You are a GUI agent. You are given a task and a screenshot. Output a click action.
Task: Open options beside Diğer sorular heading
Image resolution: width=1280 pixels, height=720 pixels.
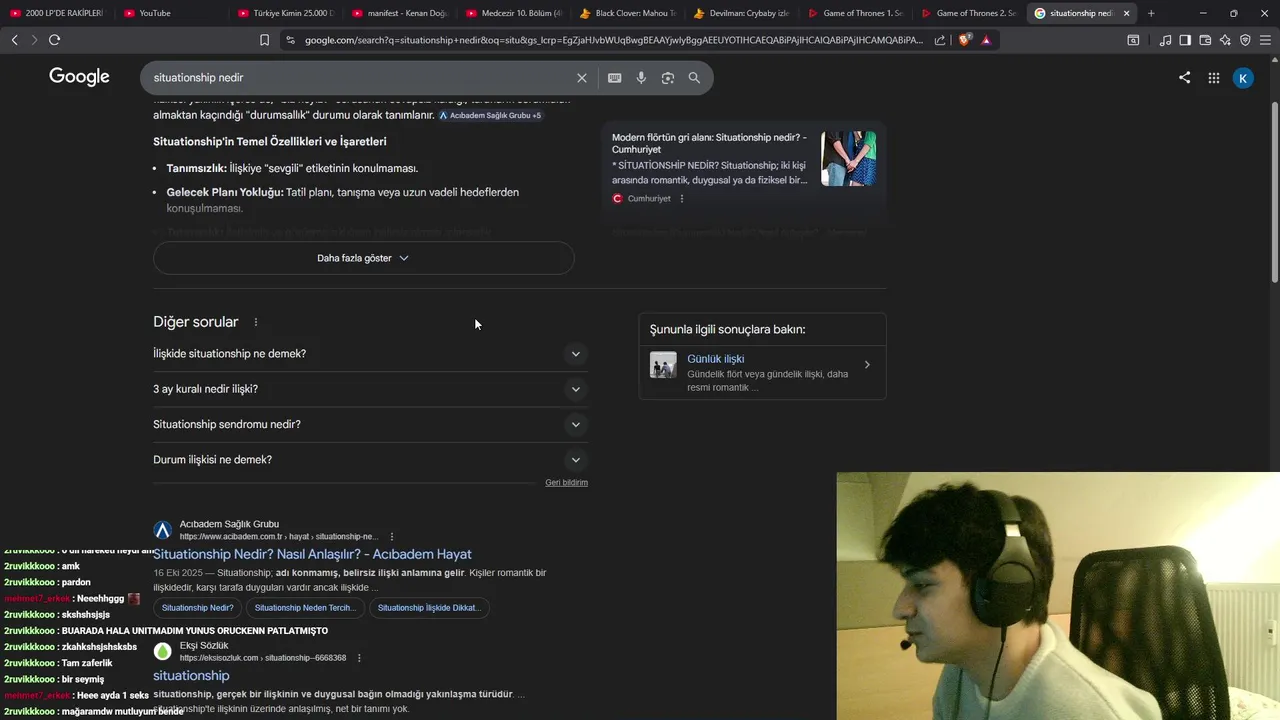pos(256,322)
